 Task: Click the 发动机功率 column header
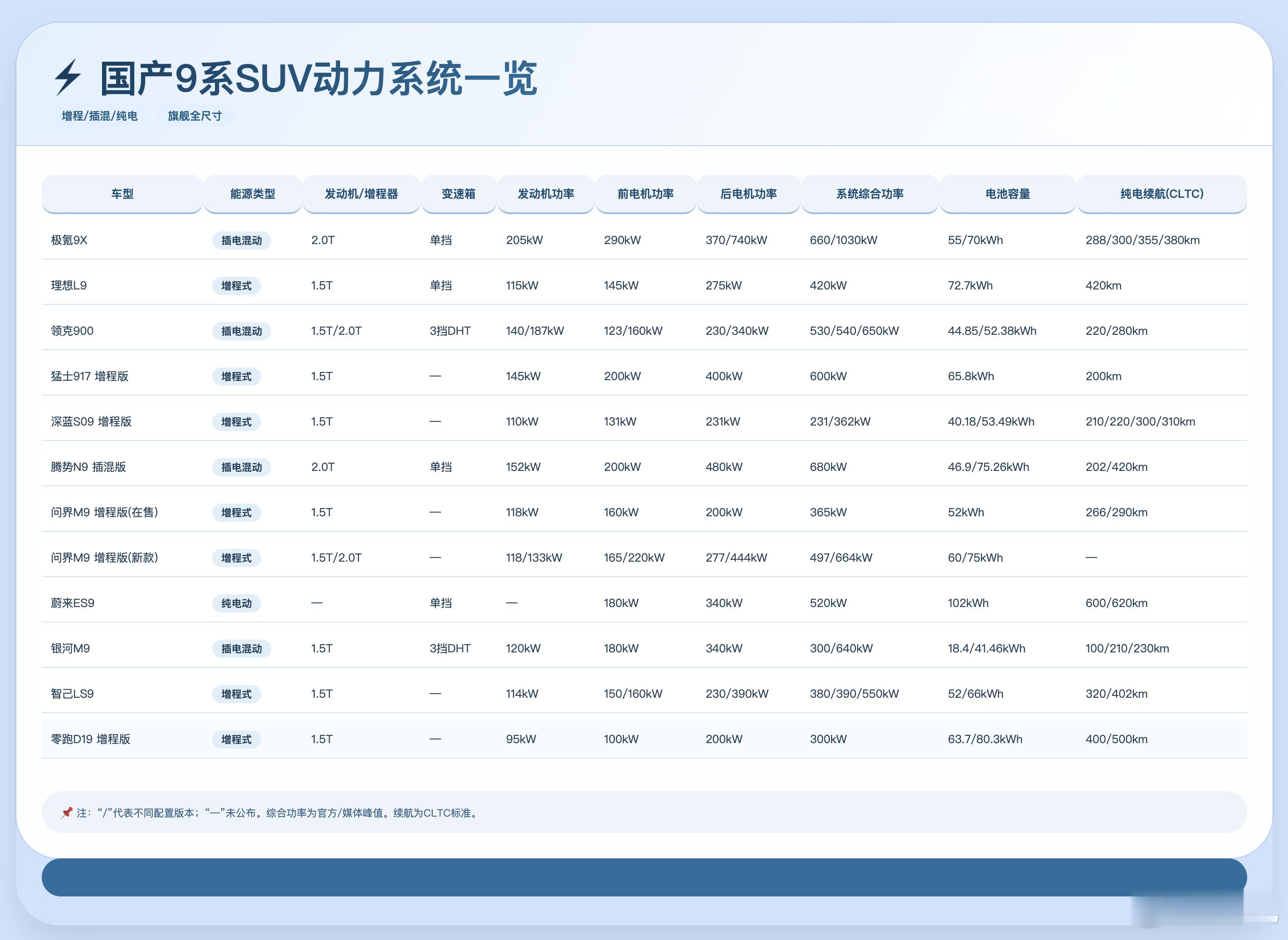coord(545,194)
